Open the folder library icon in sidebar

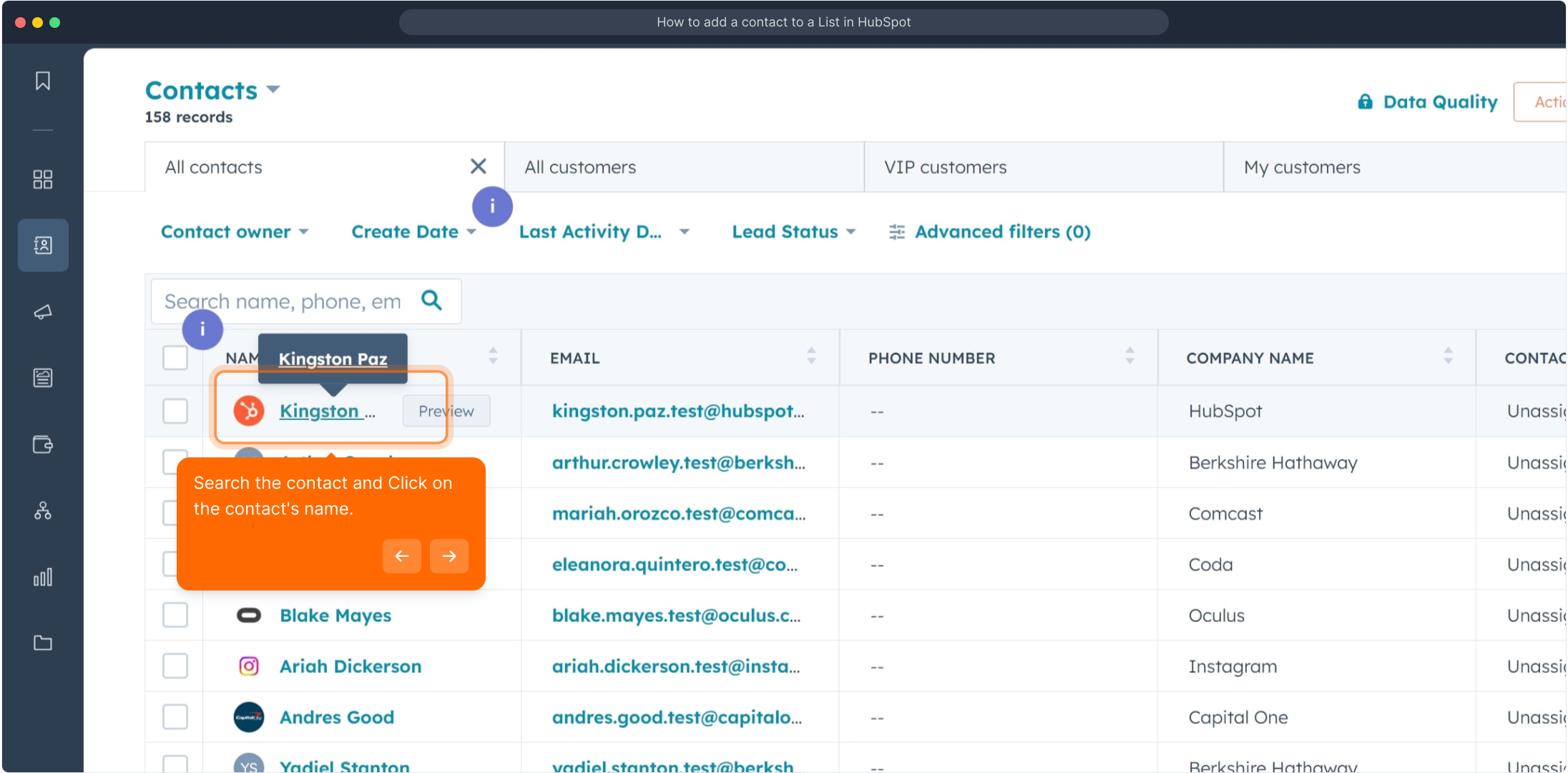(43, 643)
